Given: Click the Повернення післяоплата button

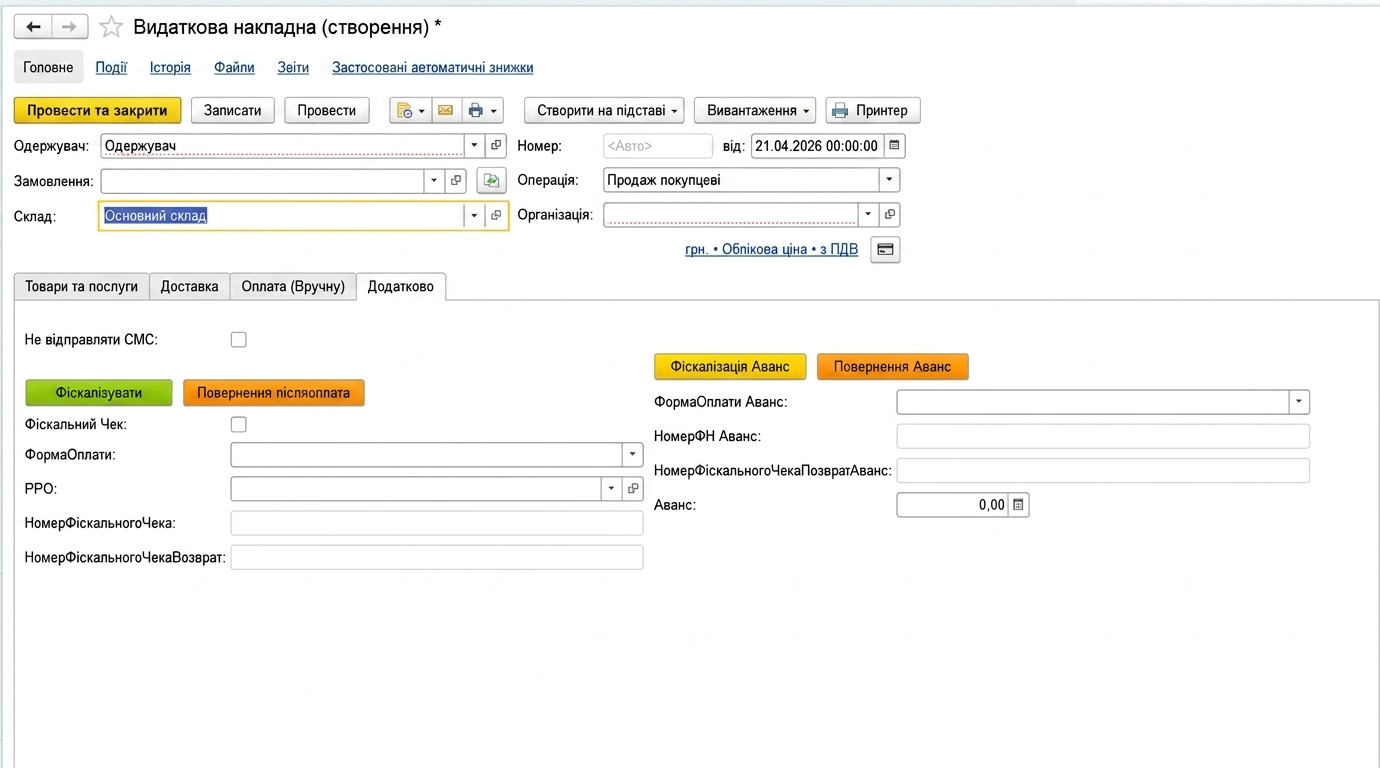Looking at the screenshot, I should [x=274, y=393].
